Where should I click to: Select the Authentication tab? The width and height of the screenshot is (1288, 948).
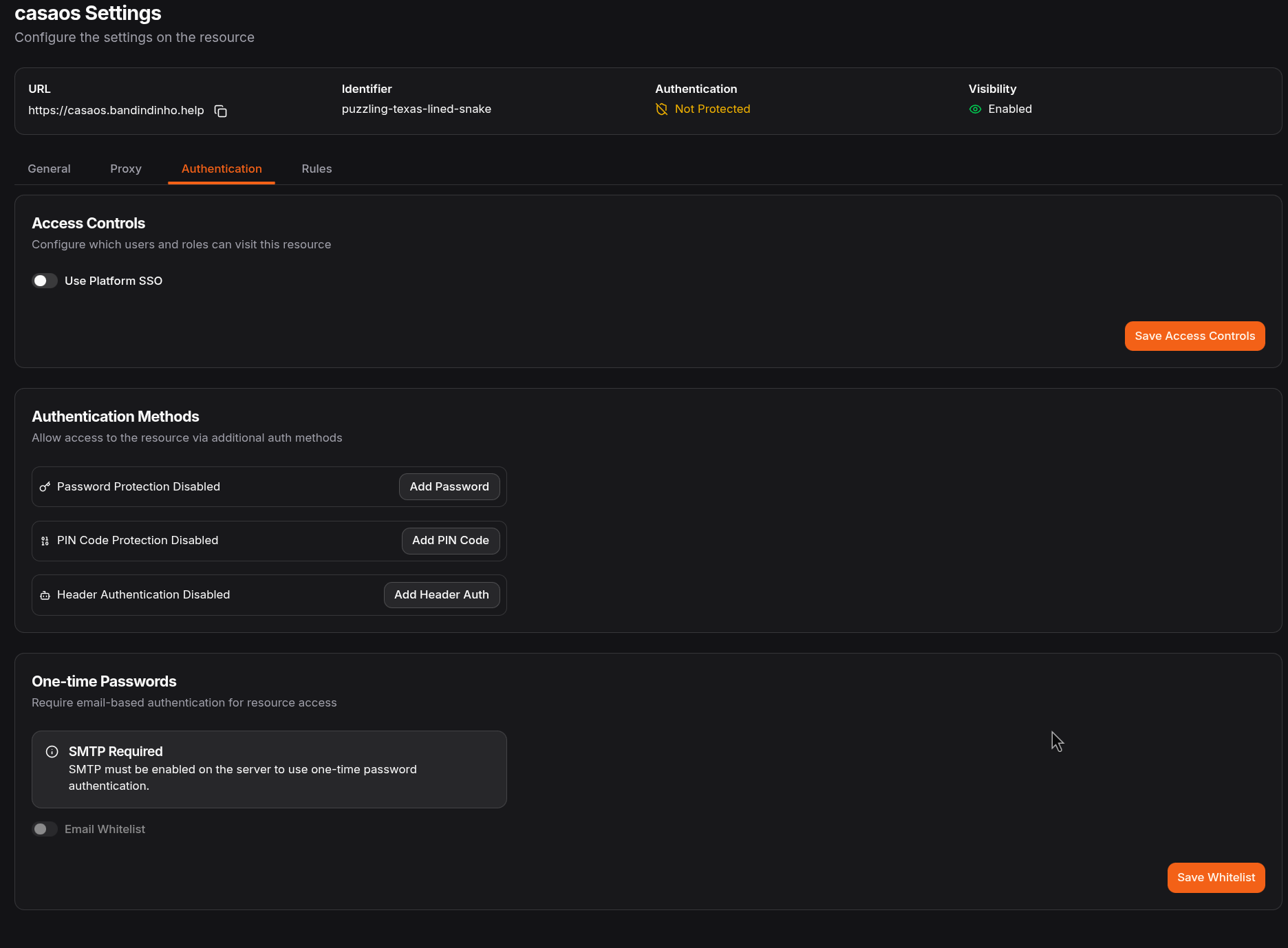pos(222,169)
